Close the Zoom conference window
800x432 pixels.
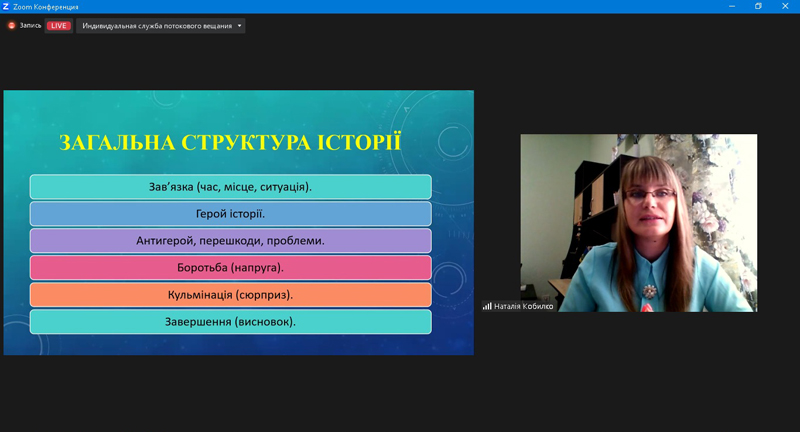pos(785,7)
